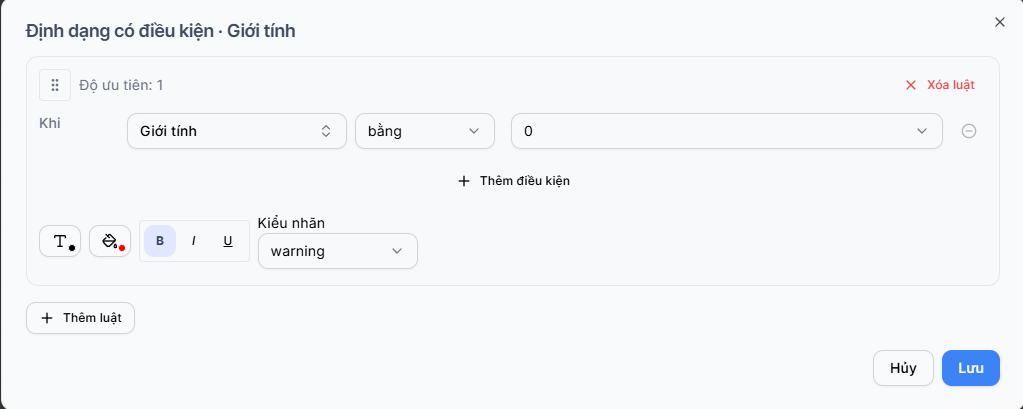Save the rule with Lưu button
Viewport: 1023px width, 409px height.
[x=971, y=368]
